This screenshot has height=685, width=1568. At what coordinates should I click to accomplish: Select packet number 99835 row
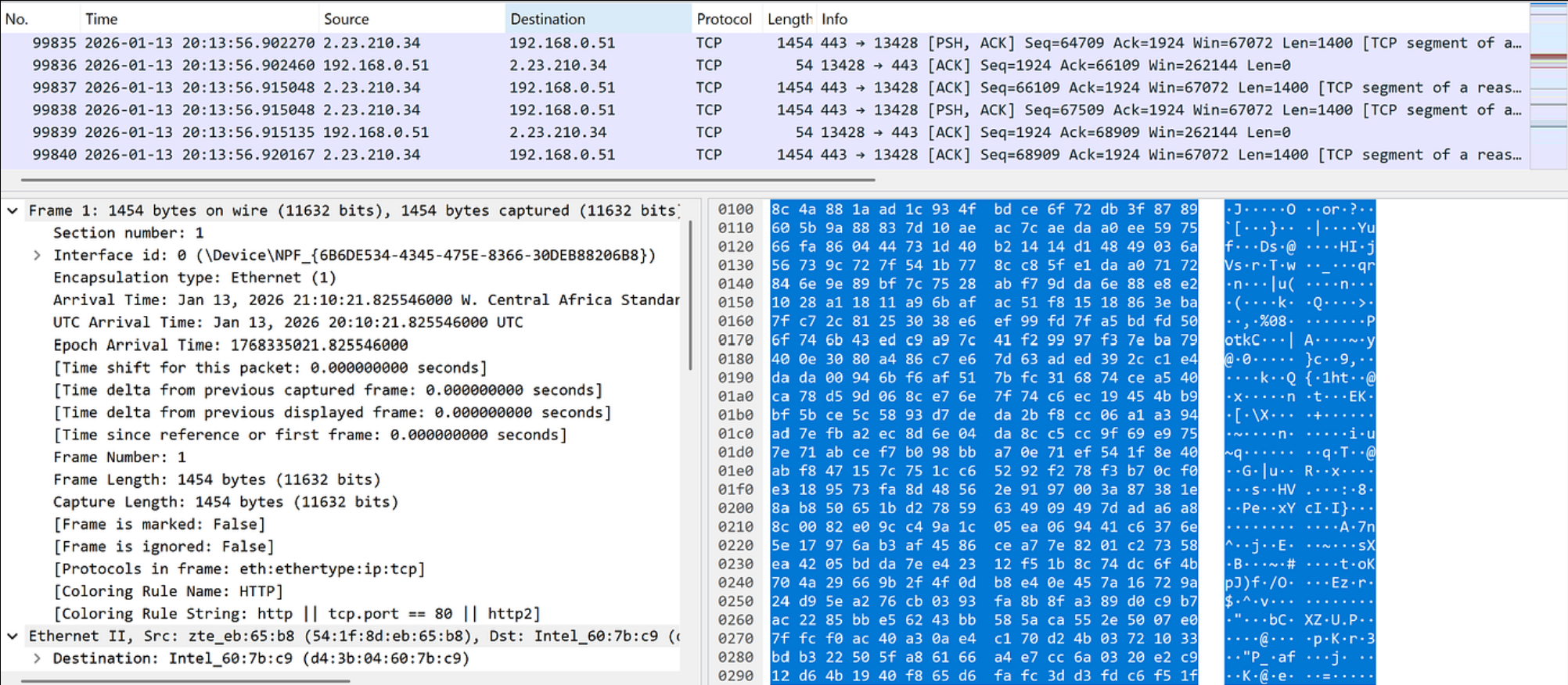click(x=764, y=43)
